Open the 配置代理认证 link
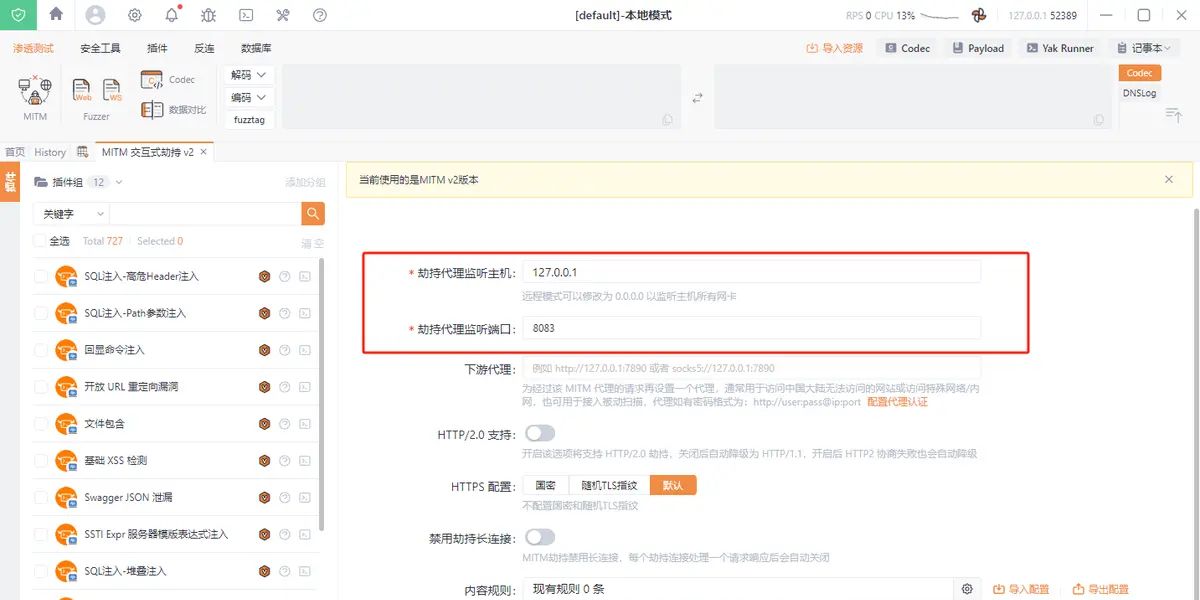The image size is (1200, 600). (x=897, y=402)
